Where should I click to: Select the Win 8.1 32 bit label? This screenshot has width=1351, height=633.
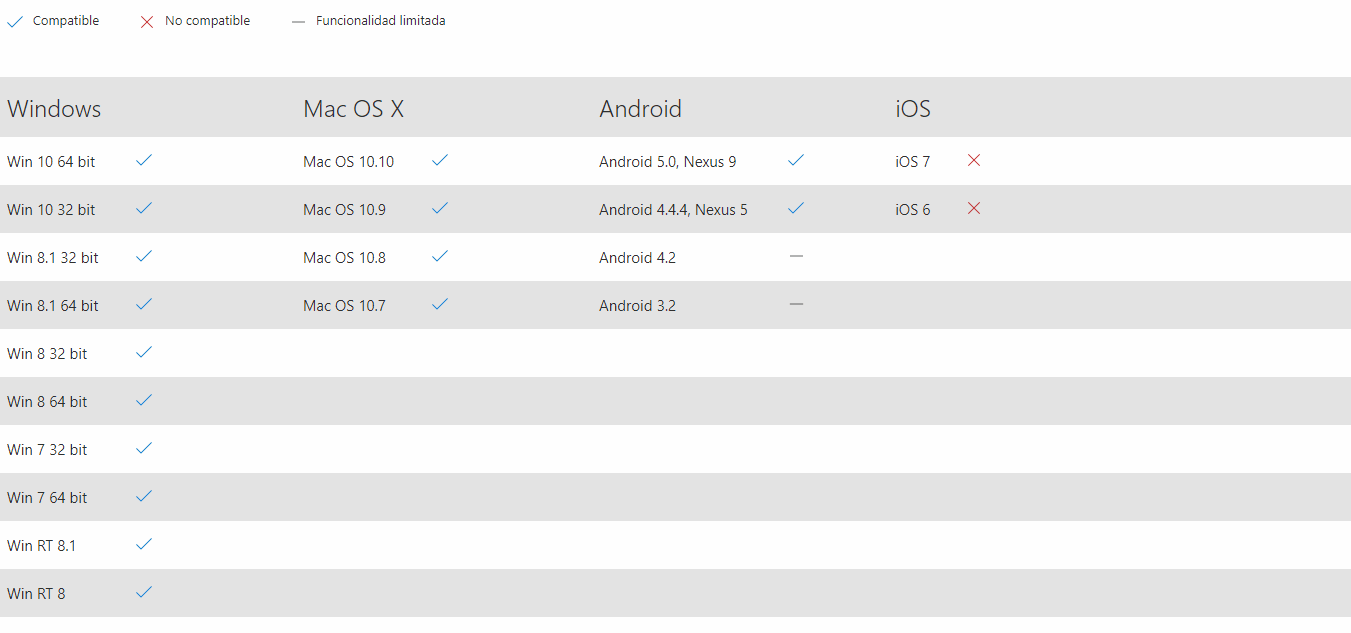click(x=53, y=258)
